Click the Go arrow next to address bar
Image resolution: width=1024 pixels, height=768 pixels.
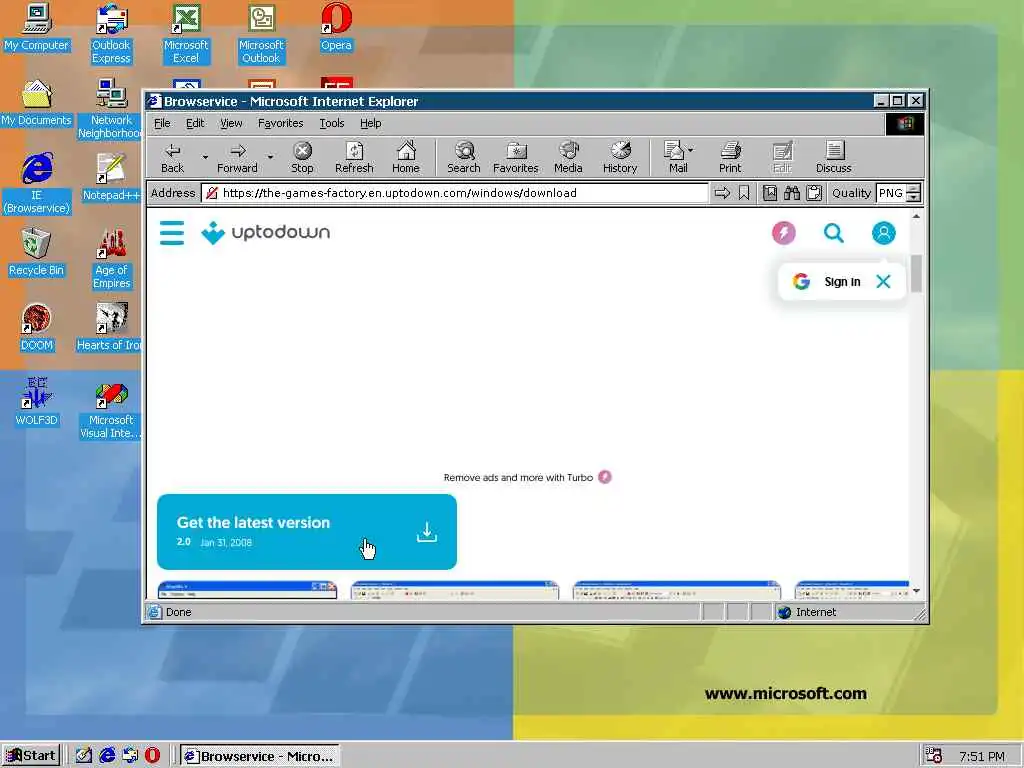point(722,193)
